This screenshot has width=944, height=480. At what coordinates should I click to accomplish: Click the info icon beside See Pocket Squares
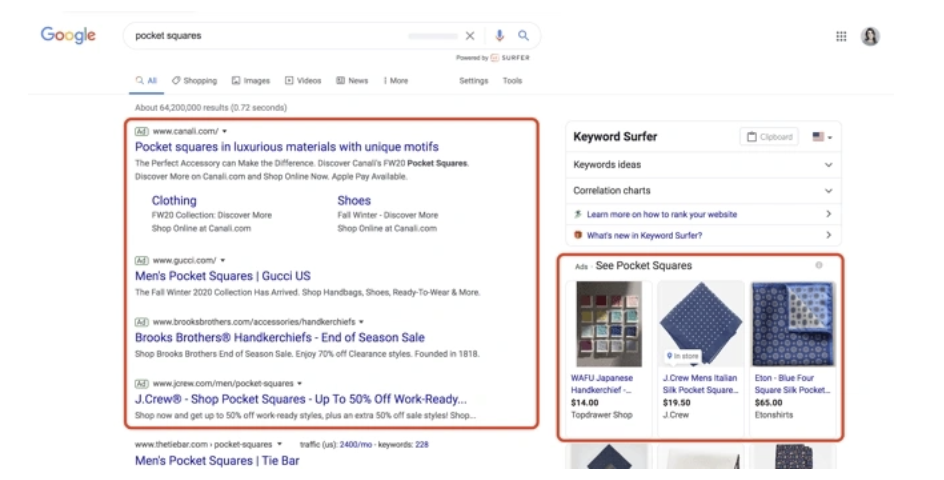click(819, 265)
